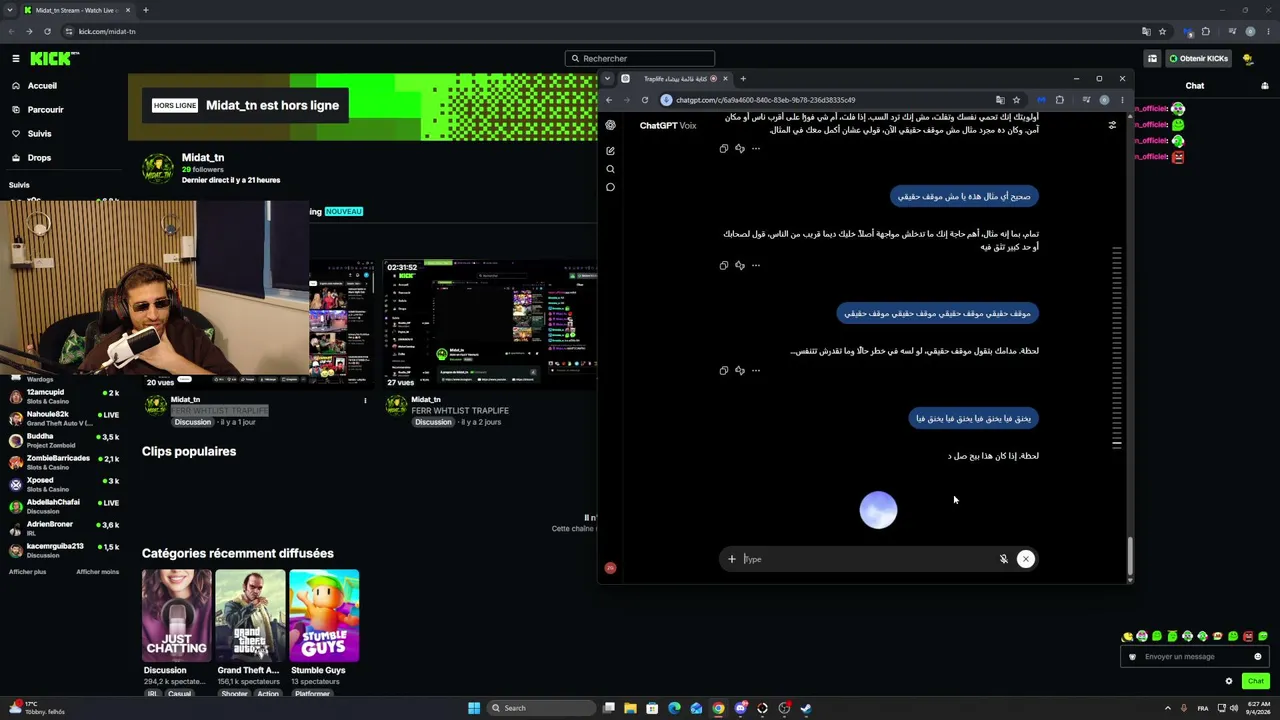
Task: Open Kick chat settings gear
Action: [x=1229, y=681]
